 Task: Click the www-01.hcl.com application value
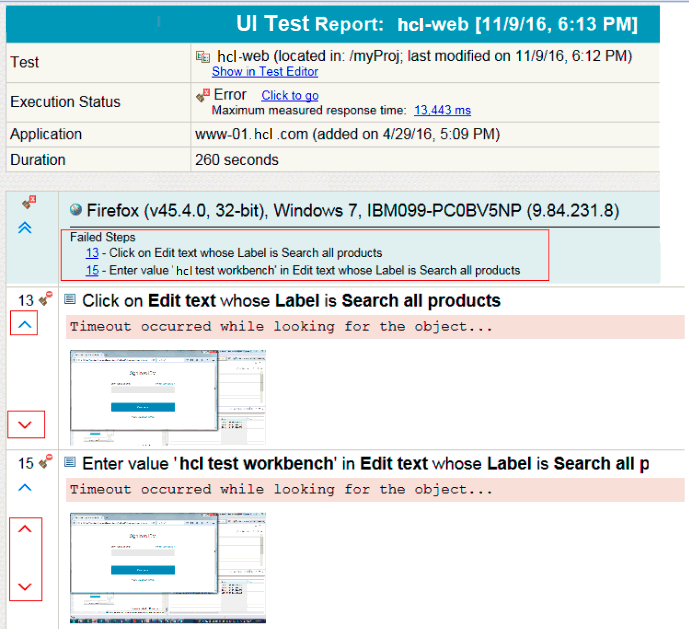click(347, 134)
